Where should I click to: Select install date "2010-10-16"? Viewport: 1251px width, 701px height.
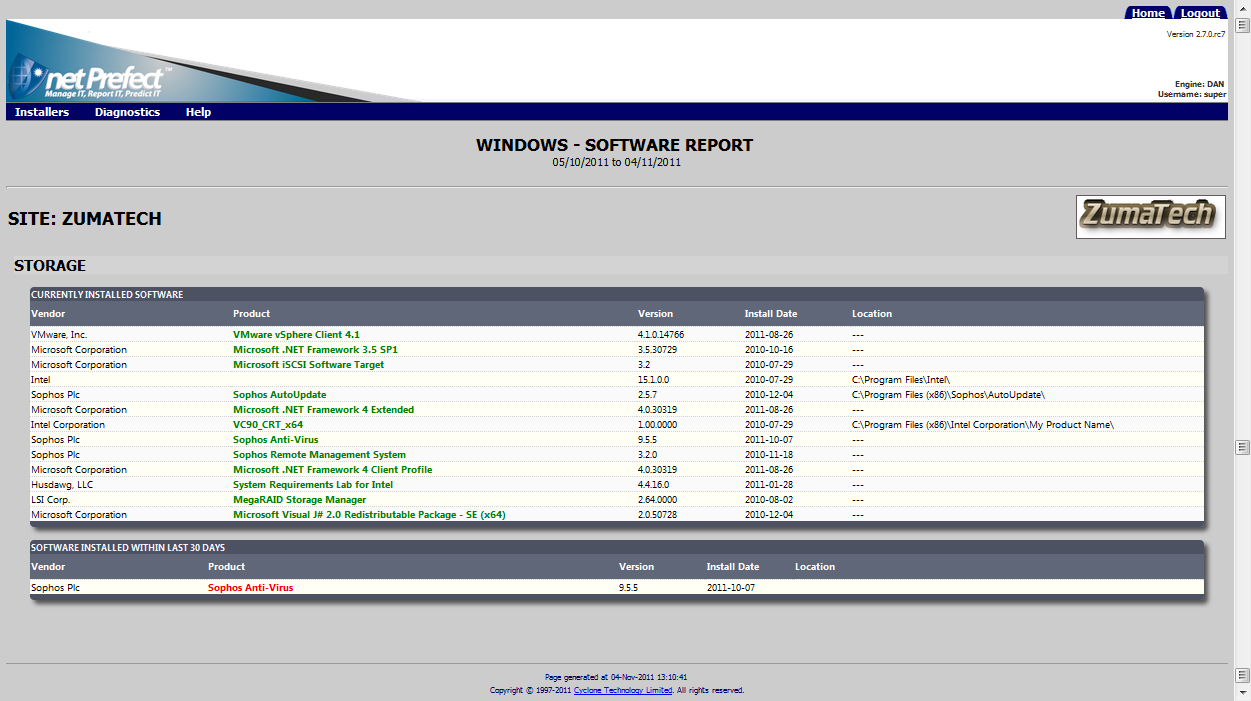[x=769, y=350]
